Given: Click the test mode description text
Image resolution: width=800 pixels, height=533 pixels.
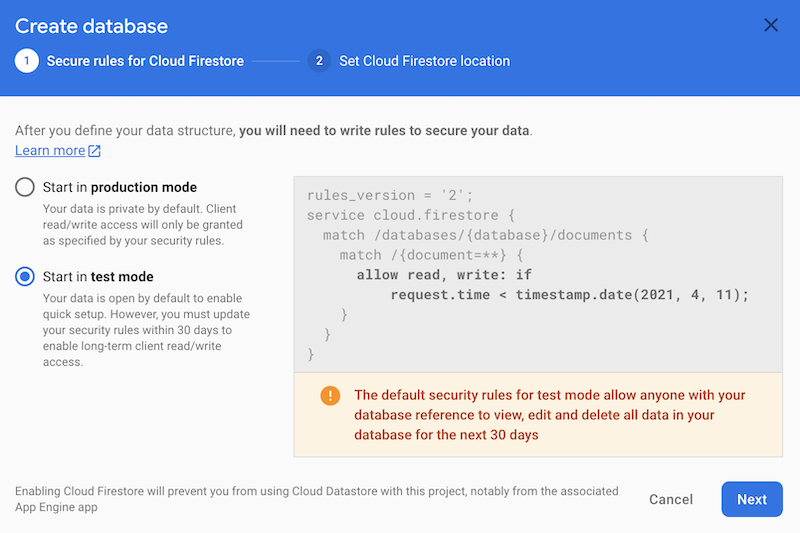Looking at the screenshot, I should (146, 330).
